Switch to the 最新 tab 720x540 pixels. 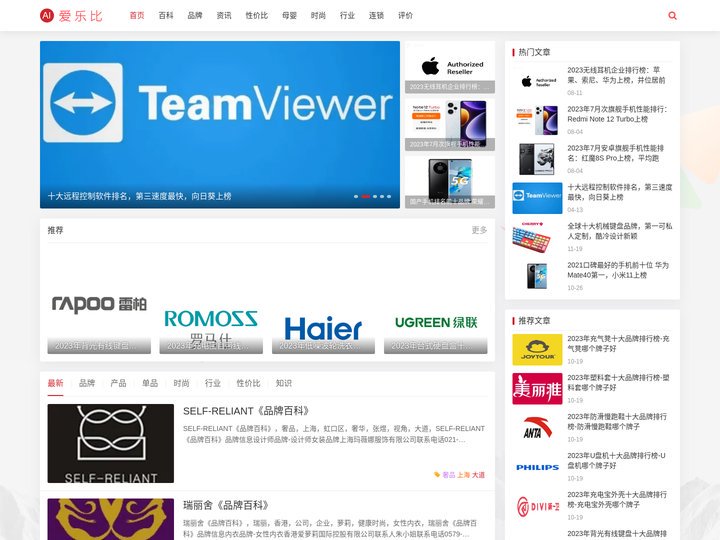tap(56, 383)
